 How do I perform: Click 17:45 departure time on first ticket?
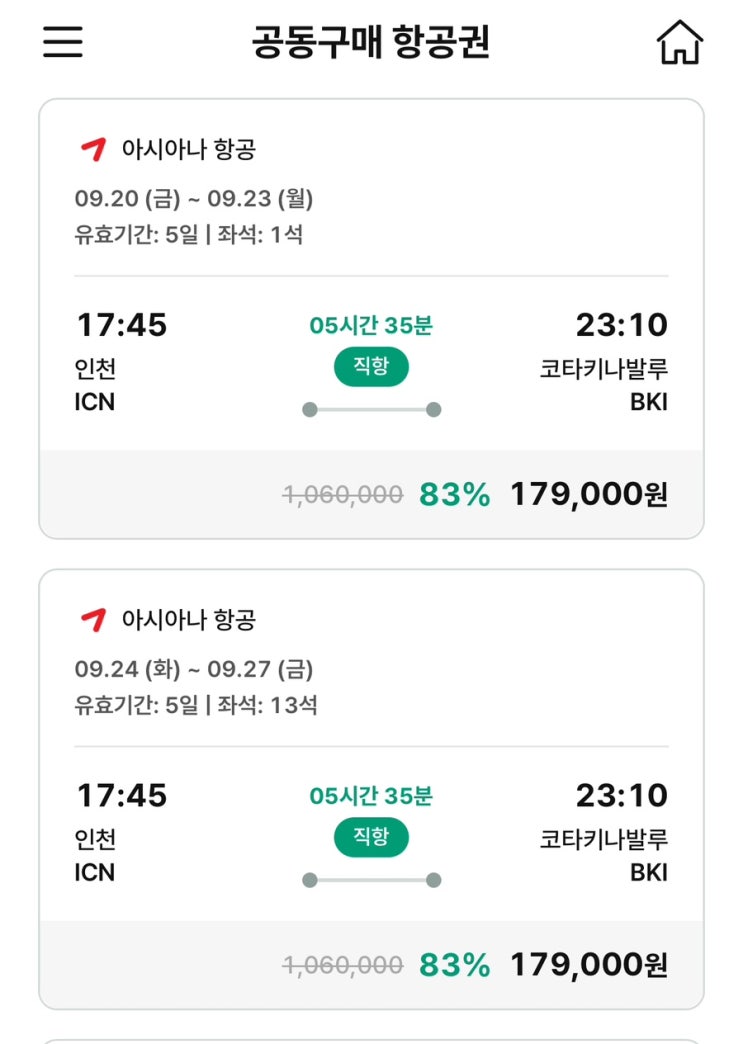point(122,325)
